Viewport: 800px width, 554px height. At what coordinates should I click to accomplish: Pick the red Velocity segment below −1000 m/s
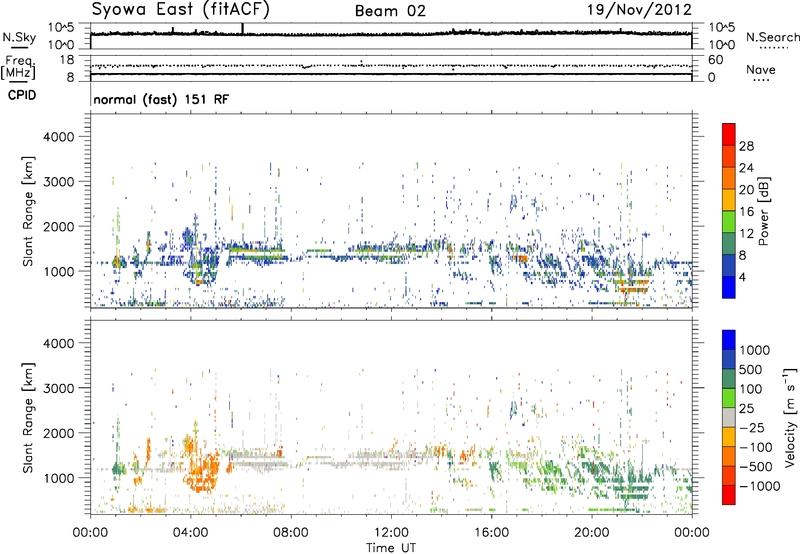(729, 495)
